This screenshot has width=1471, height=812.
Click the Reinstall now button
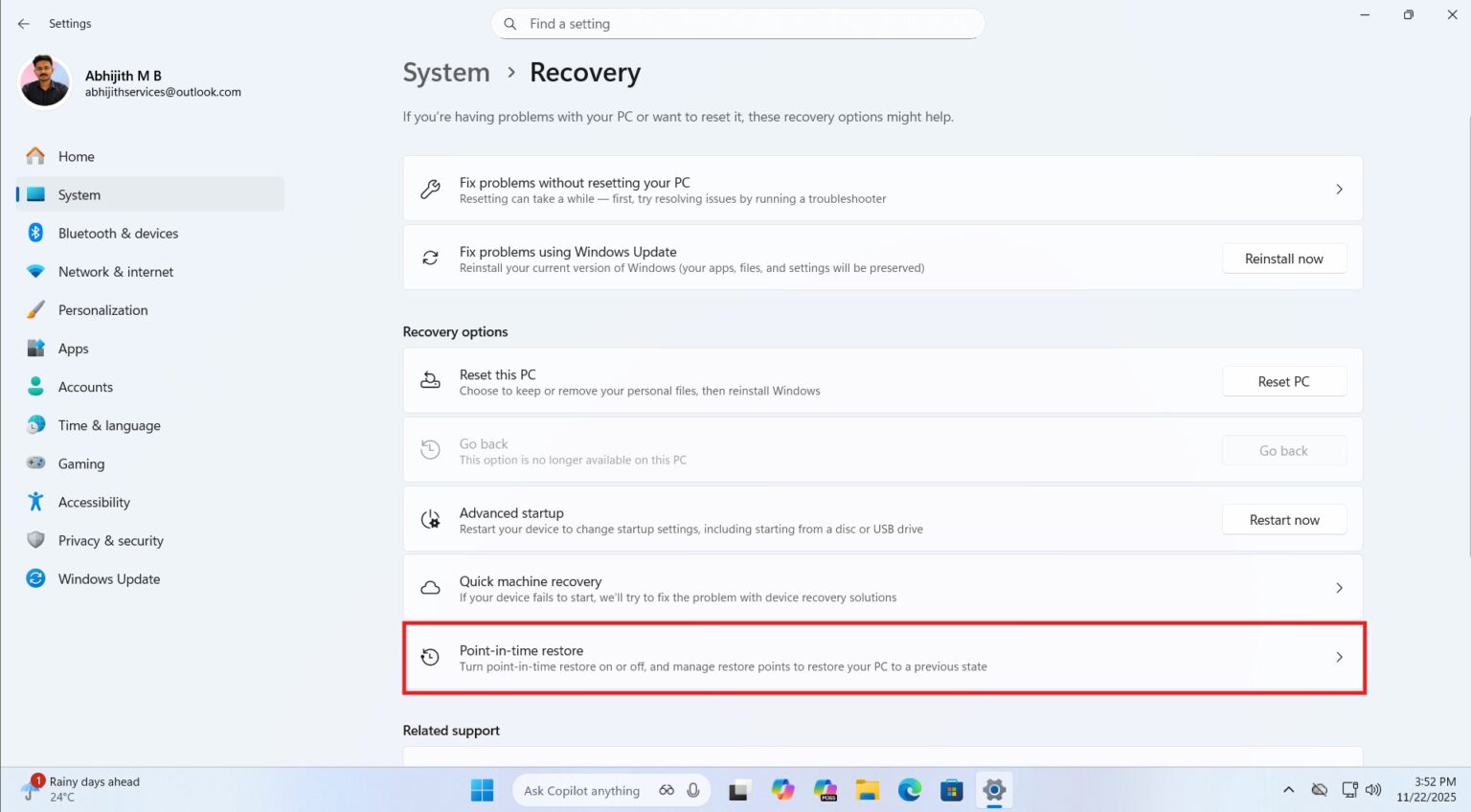(1283, 258)
